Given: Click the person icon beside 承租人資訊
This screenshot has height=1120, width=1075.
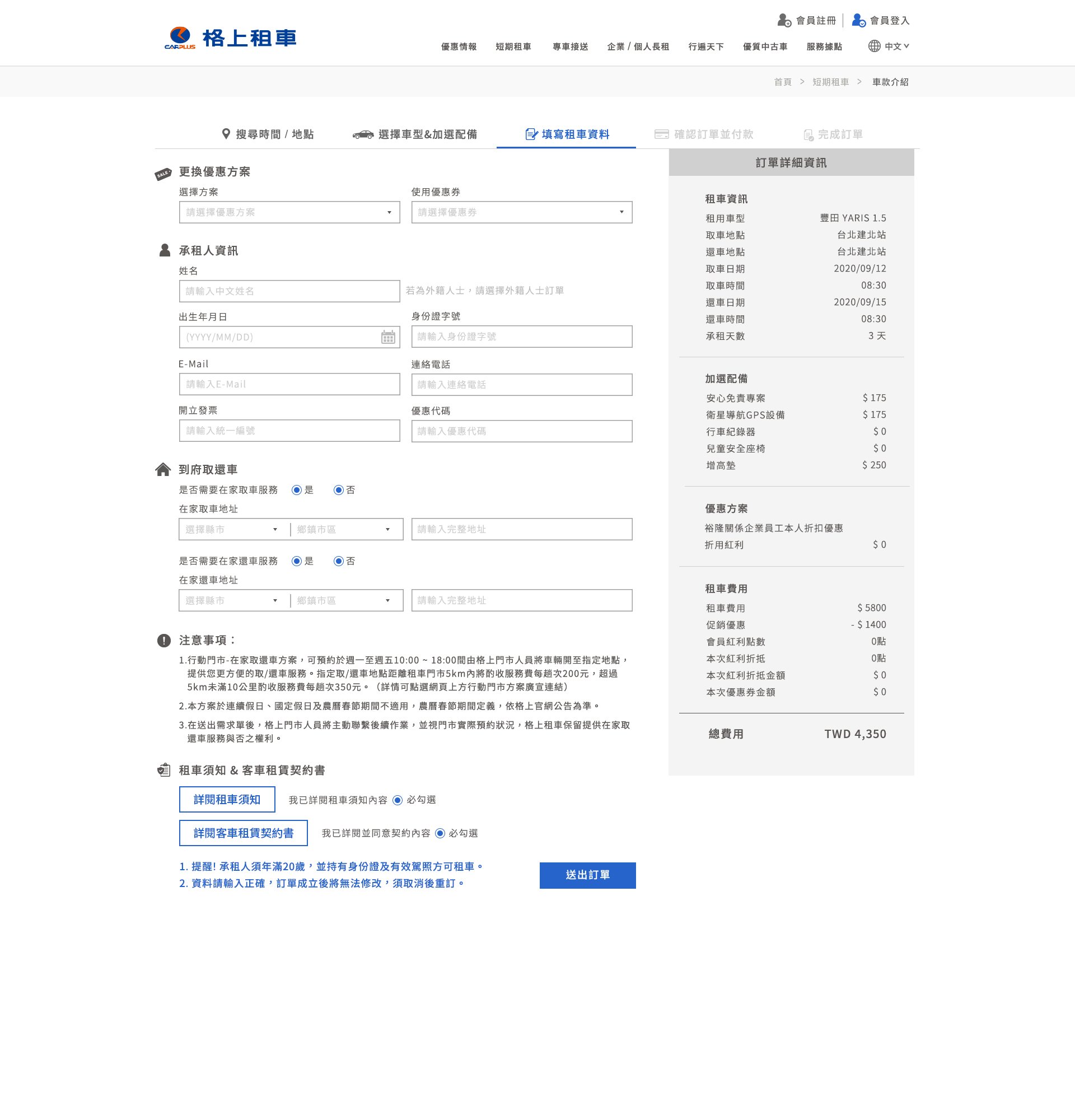Looking at the screenshot, I should coord(165,250).
